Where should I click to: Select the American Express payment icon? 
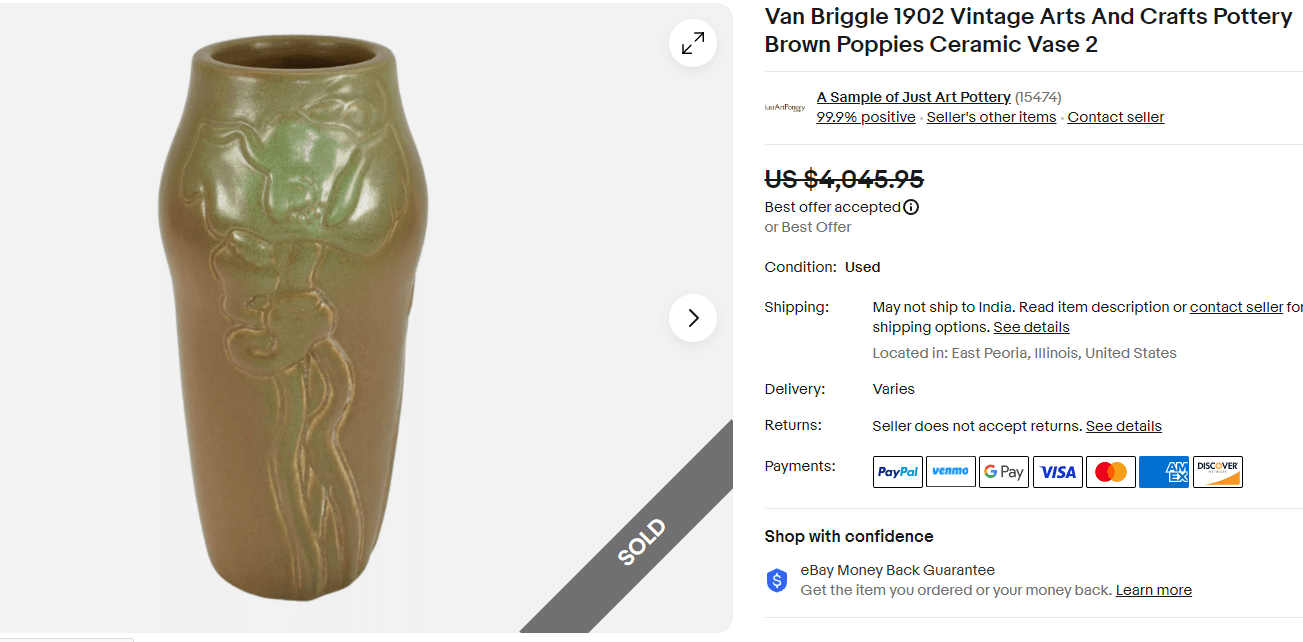pos(1164,471)
